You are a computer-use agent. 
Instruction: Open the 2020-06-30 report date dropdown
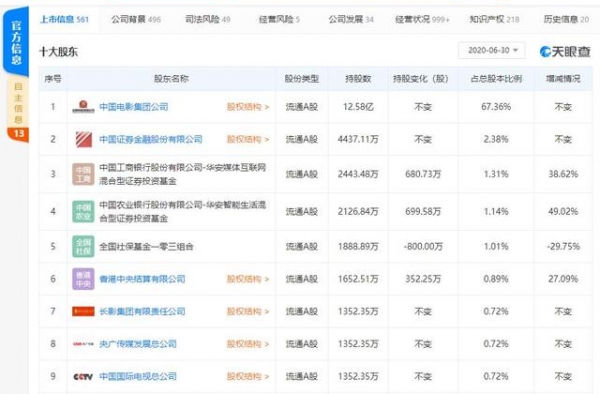pos(492,50)
